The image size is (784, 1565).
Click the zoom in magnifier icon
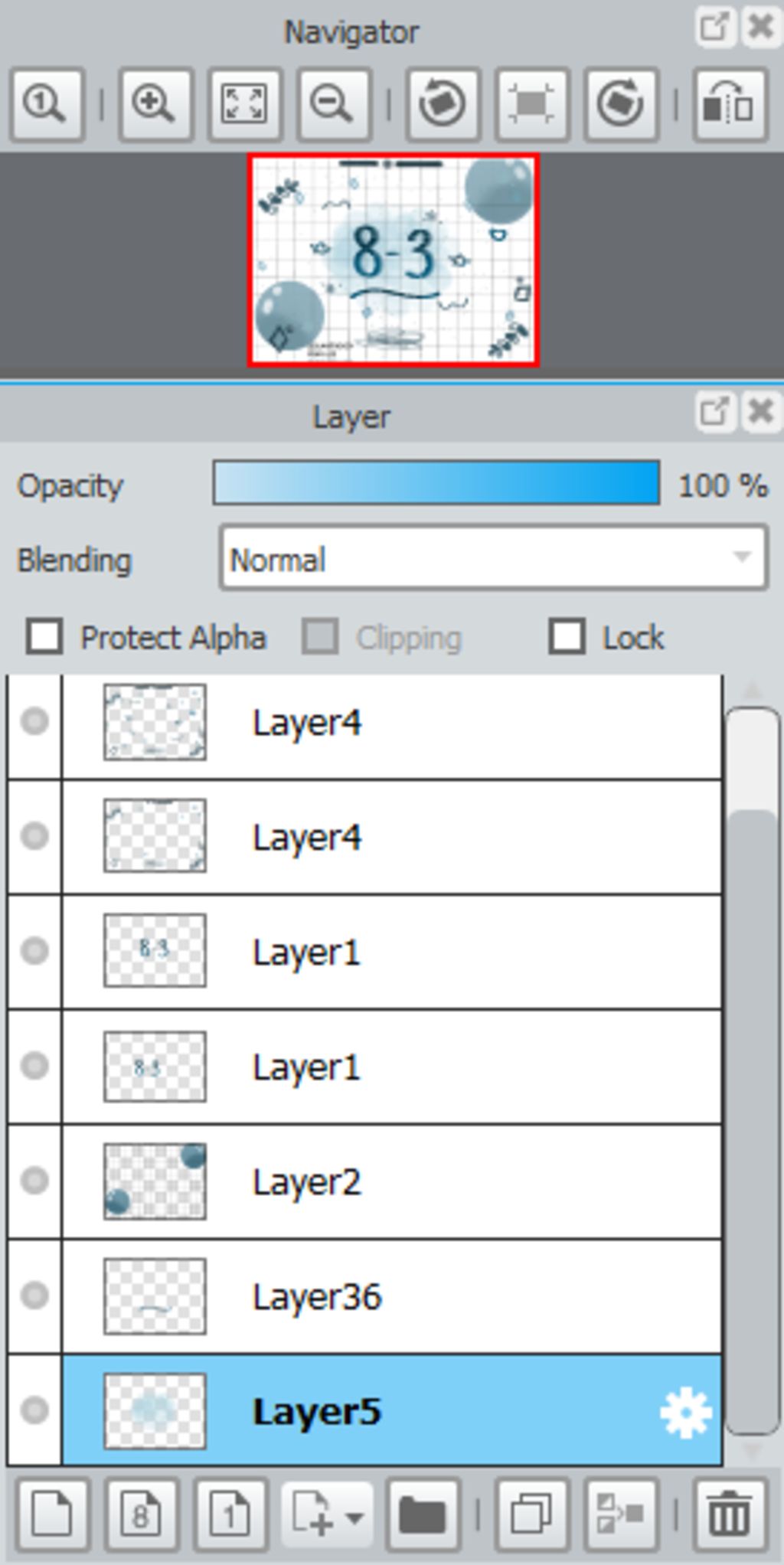tap(154, 104)
